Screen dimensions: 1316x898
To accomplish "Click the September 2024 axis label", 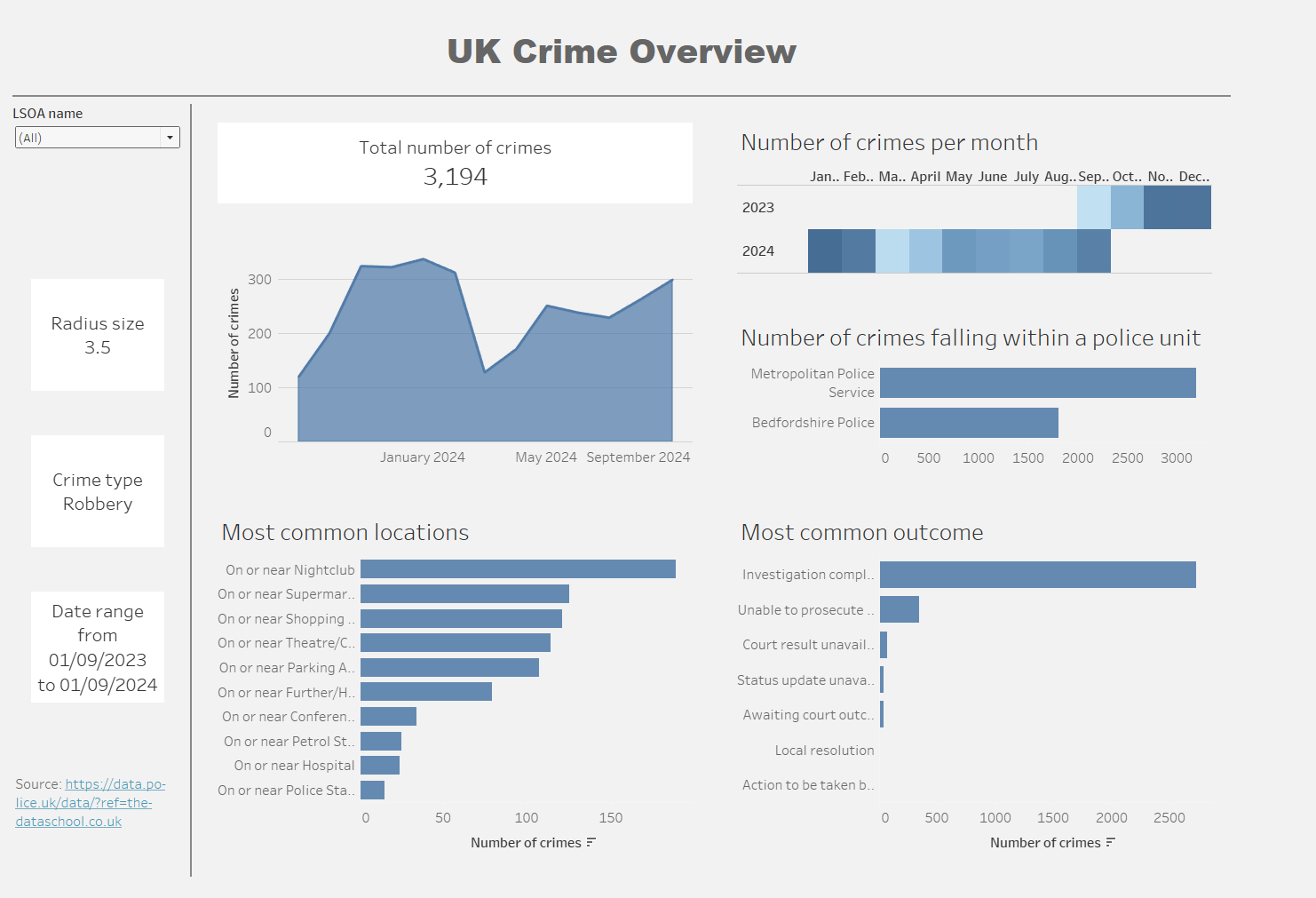I will (638, 457).
